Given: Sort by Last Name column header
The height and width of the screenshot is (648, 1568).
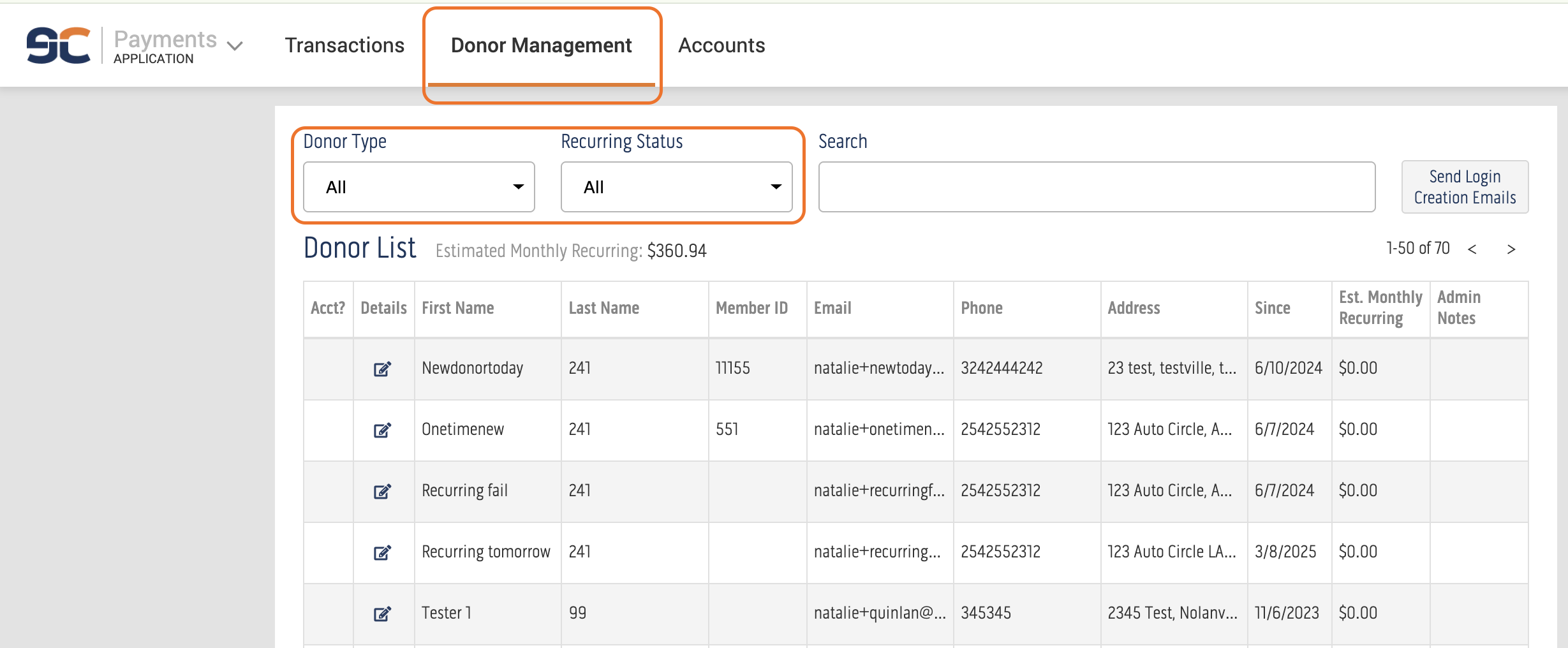Looking at the screenshot, I should click(x=603, y=308).
